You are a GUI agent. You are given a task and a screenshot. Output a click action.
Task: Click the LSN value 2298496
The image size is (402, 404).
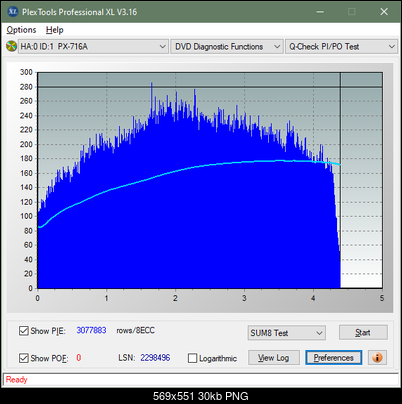155,358
